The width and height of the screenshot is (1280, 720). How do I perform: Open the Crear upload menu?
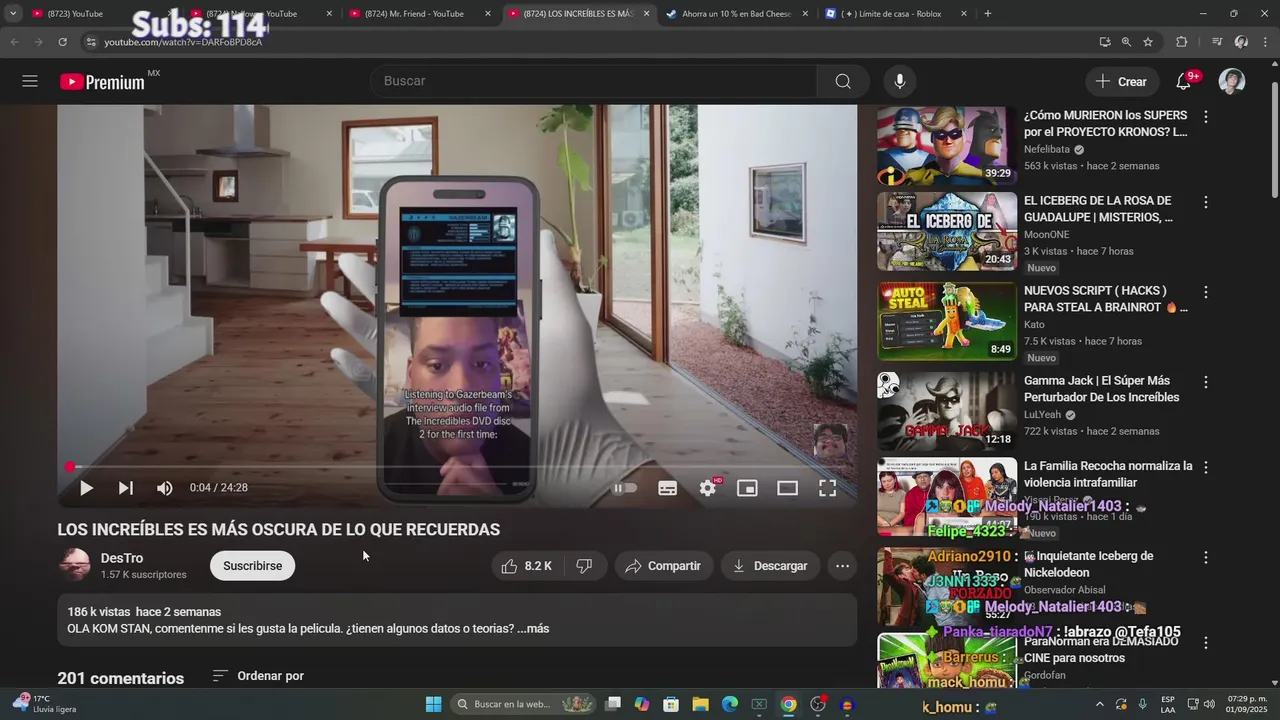[1121, 82]
